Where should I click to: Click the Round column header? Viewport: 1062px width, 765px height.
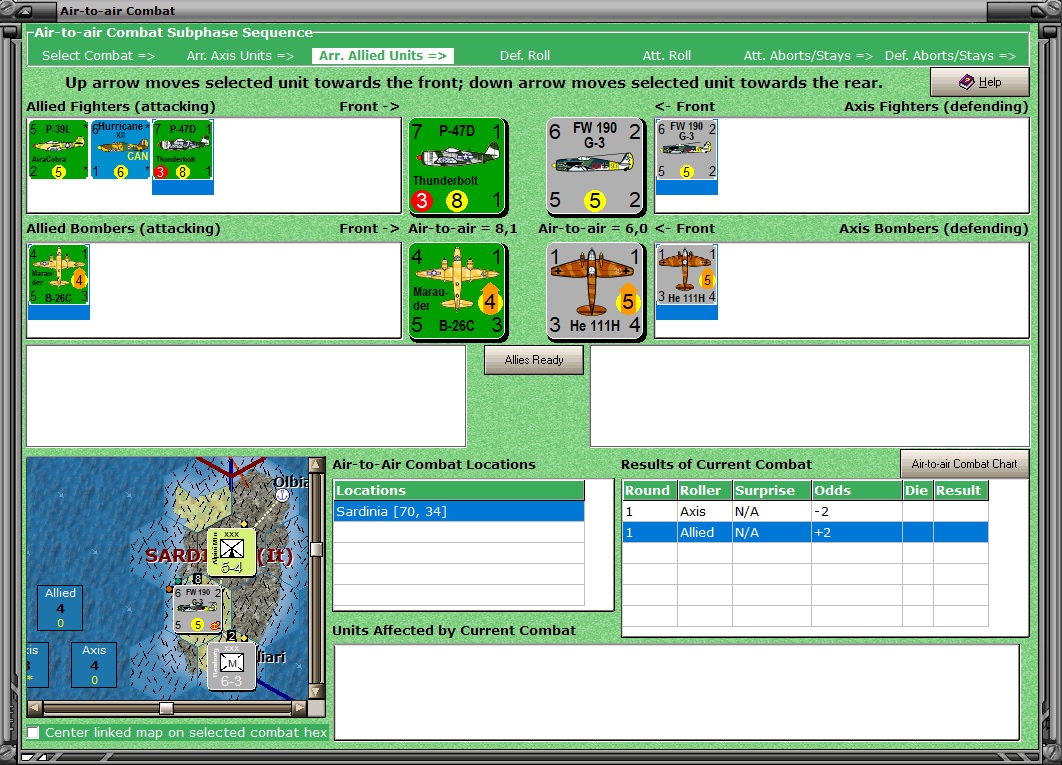650,491
